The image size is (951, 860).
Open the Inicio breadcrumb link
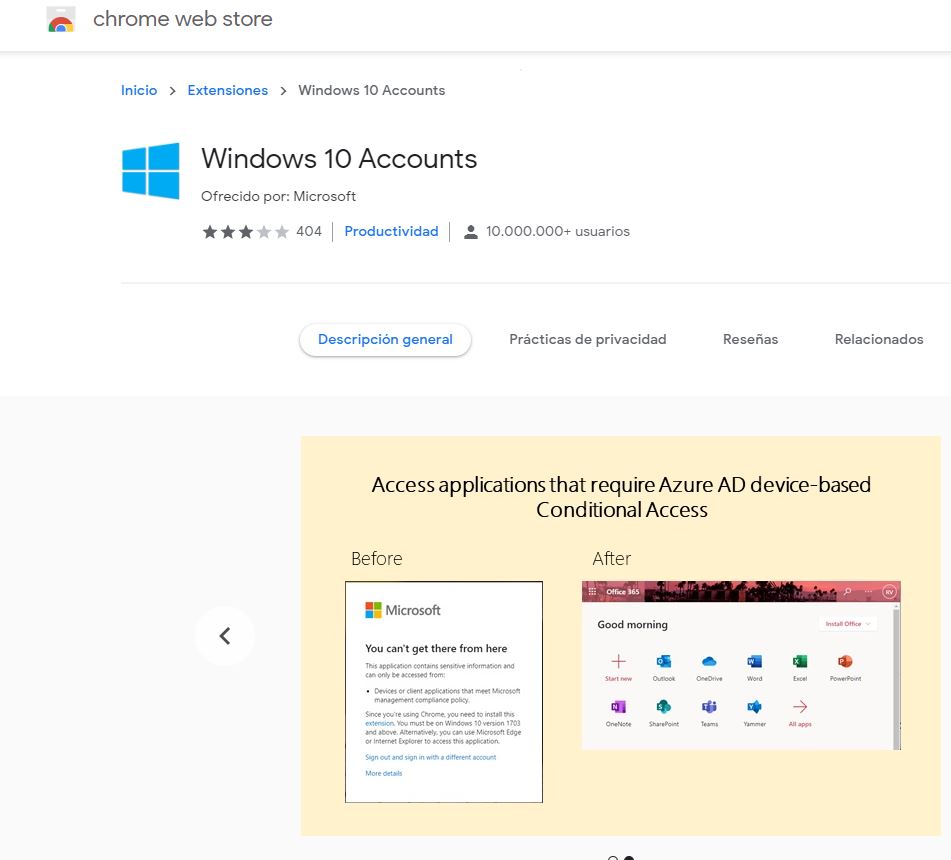(139, 90)
